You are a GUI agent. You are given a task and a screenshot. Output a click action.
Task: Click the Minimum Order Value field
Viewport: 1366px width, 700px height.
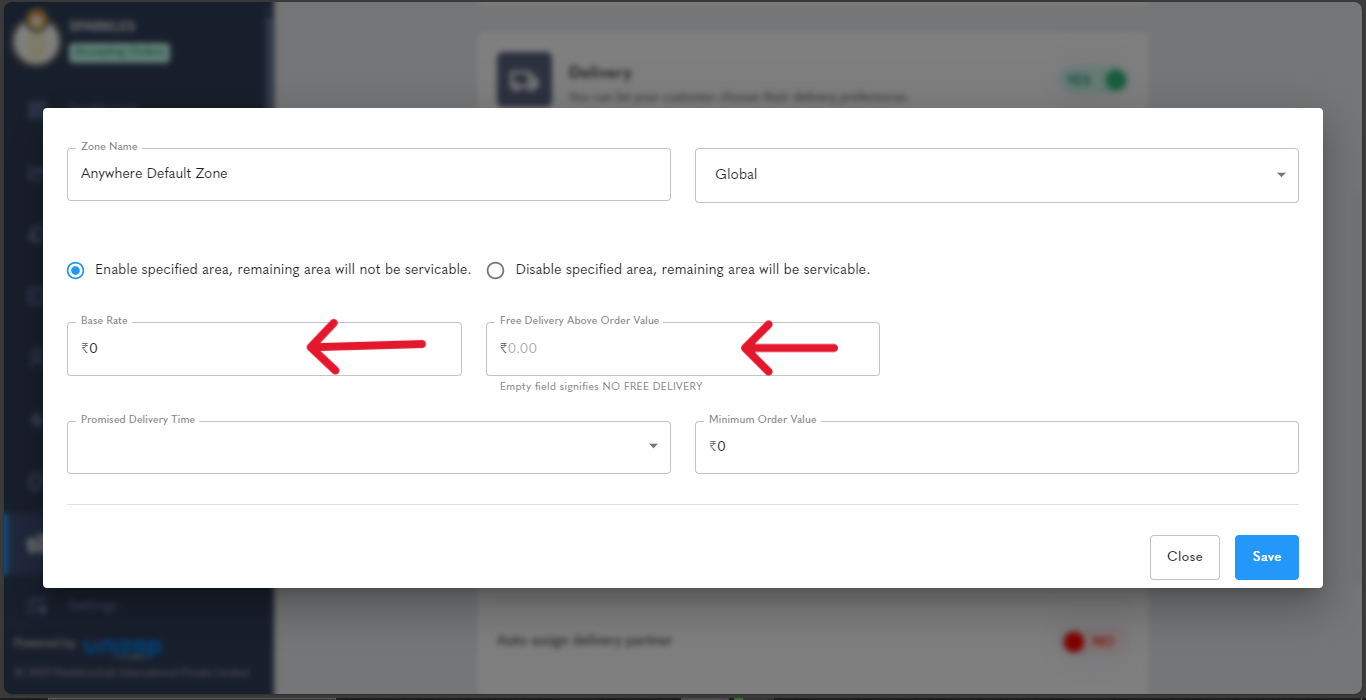click(997, 447)
